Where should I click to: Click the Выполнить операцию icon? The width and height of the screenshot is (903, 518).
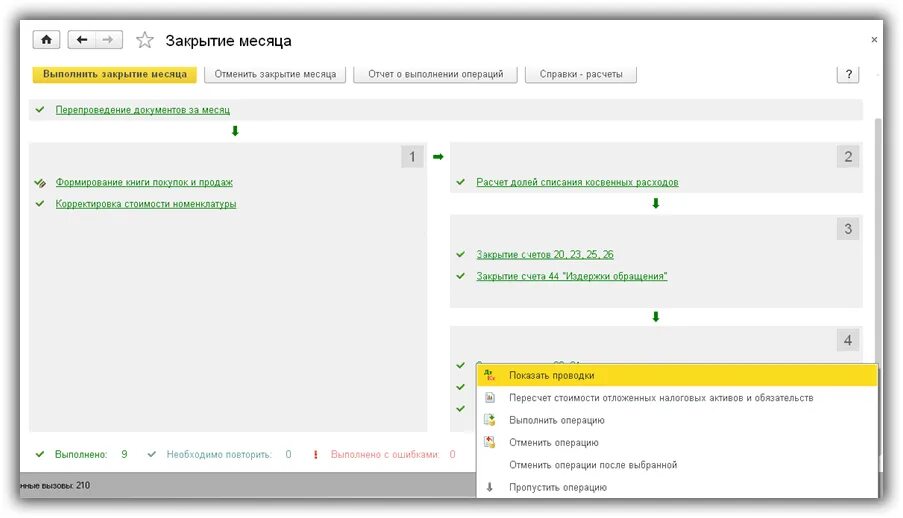point(490,420)
